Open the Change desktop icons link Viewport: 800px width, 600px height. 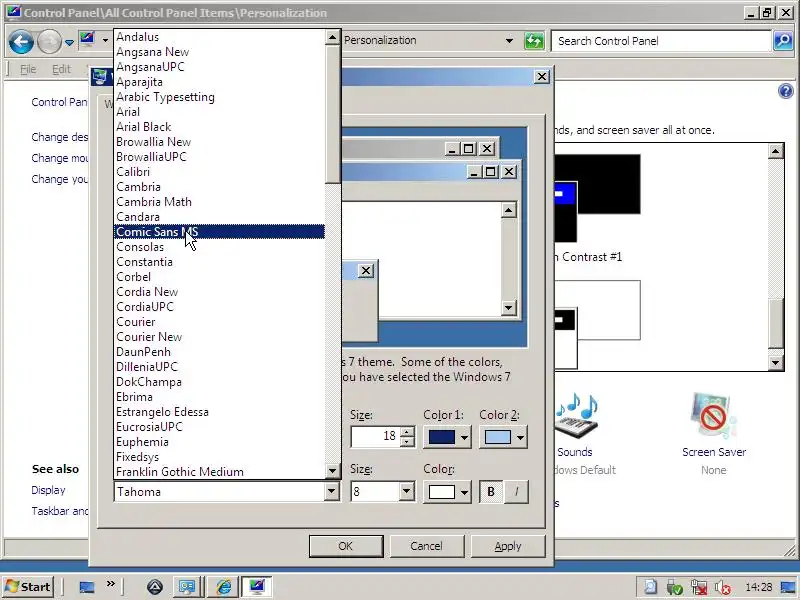pos(60,137)
